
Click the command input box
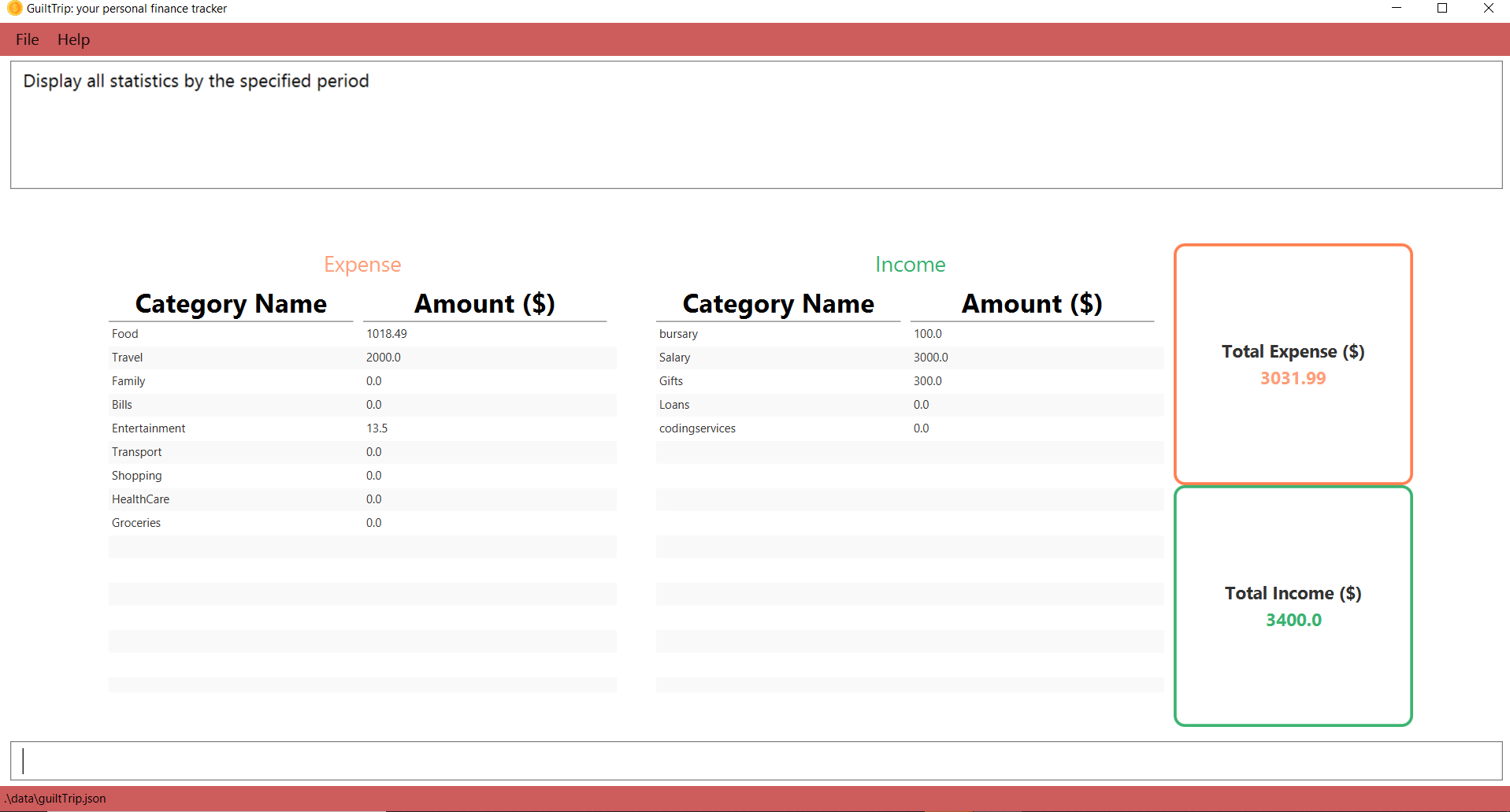click(756, 761)
